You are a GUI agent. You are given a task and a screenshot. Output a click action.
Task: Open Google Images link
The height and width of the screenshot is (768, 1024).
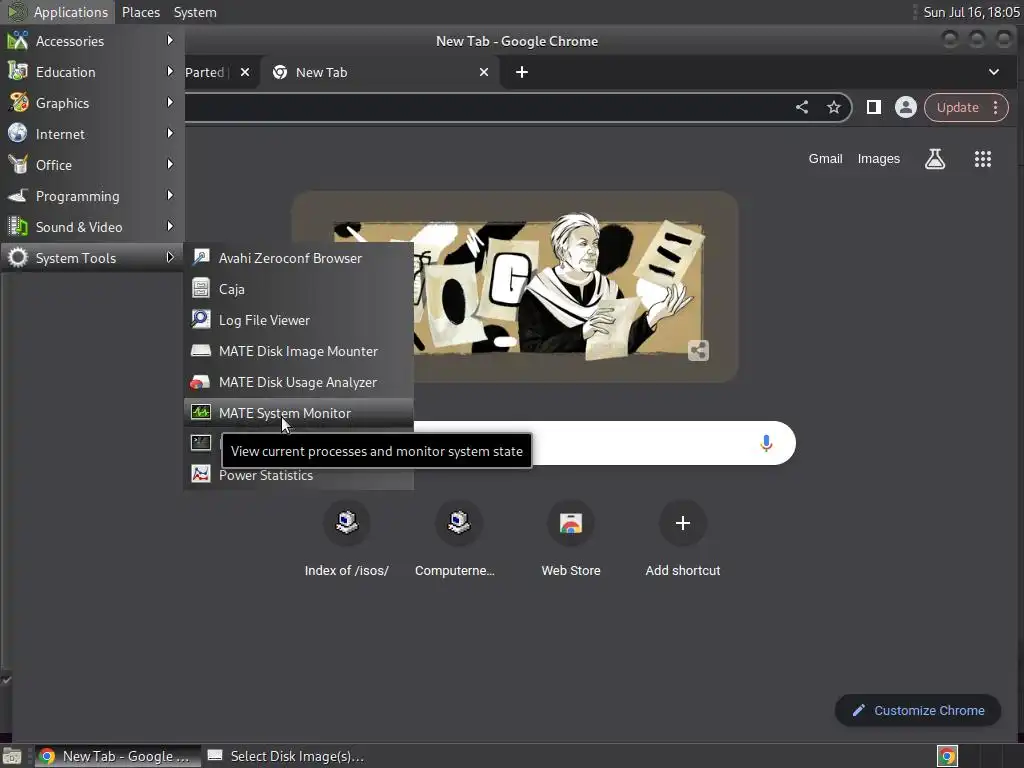(x=878, y=159)
